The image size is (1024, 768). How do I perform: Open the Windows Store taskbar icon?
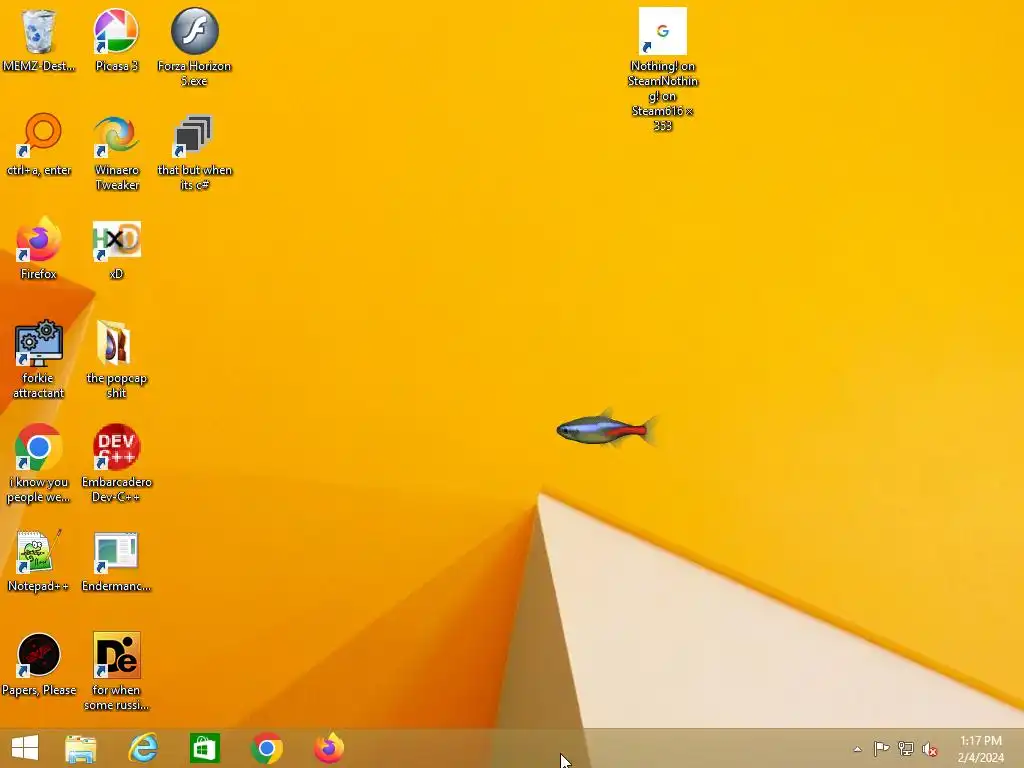[x=204, y=748]
